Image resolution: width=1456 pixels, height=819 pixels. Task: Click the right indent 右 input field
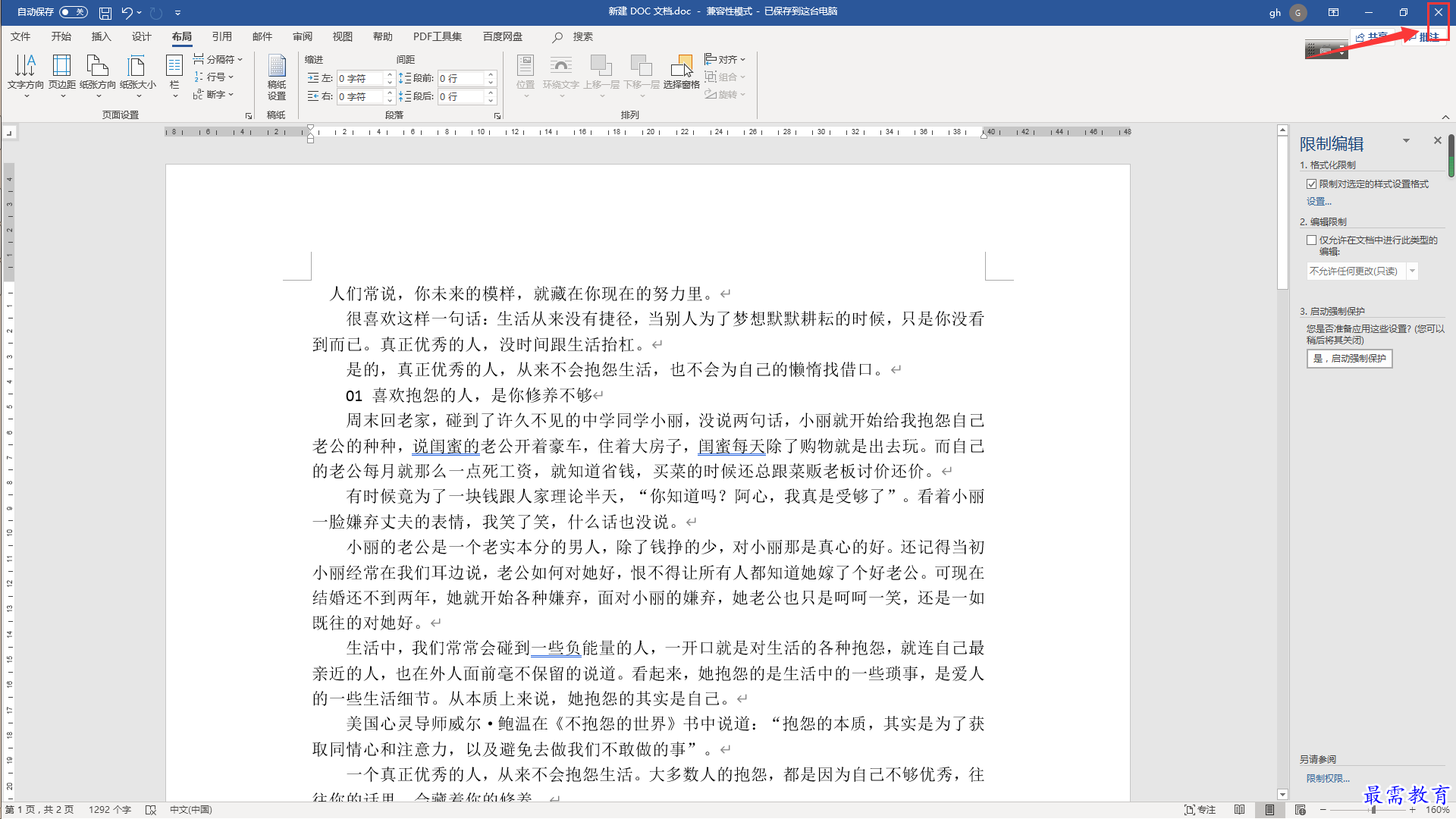pyautogui.click(x=361, y=96)
